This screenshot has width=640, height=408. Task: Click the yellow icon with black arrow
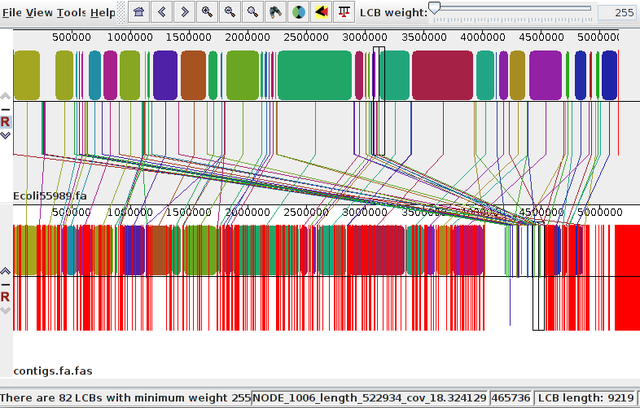[x=322, y=12]
